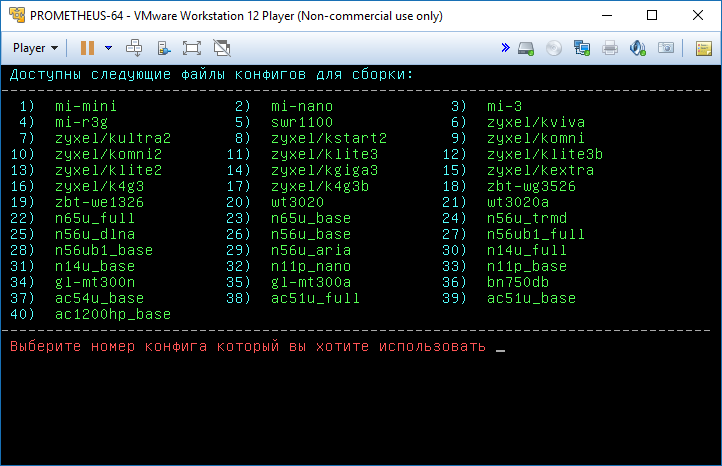Click the 'n11p_nano' config entry
722x466 pixels.
tap(311, 266)
